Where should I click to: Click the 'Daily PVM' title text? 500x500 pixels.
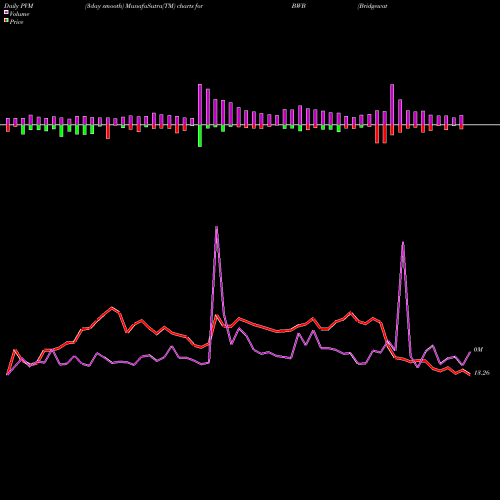point(19,6)
